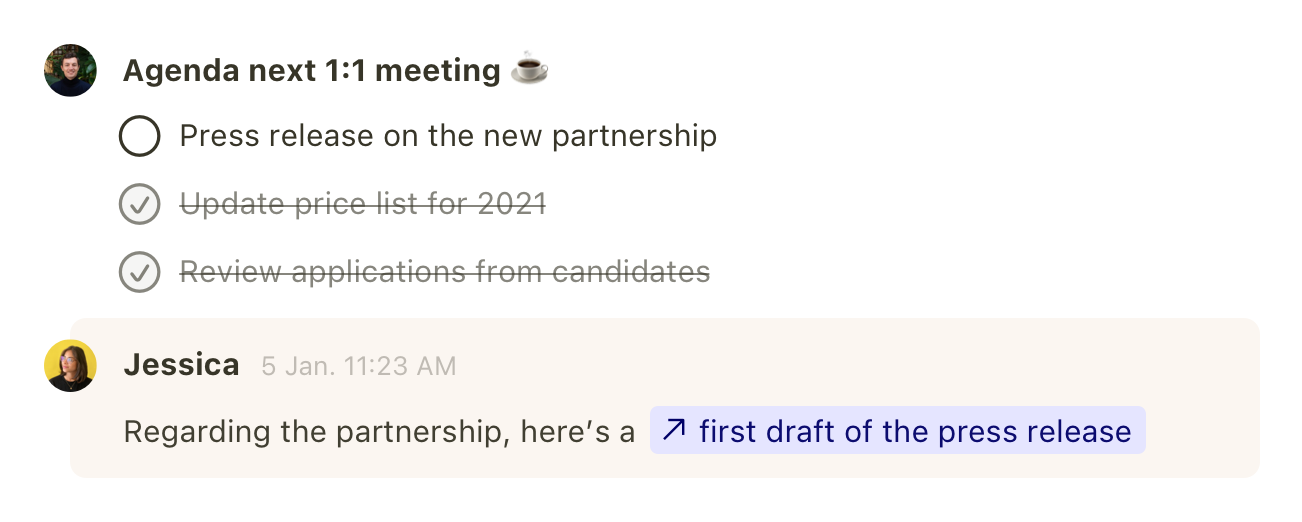Click the year 2021 in the completed task

coord(511,204)
